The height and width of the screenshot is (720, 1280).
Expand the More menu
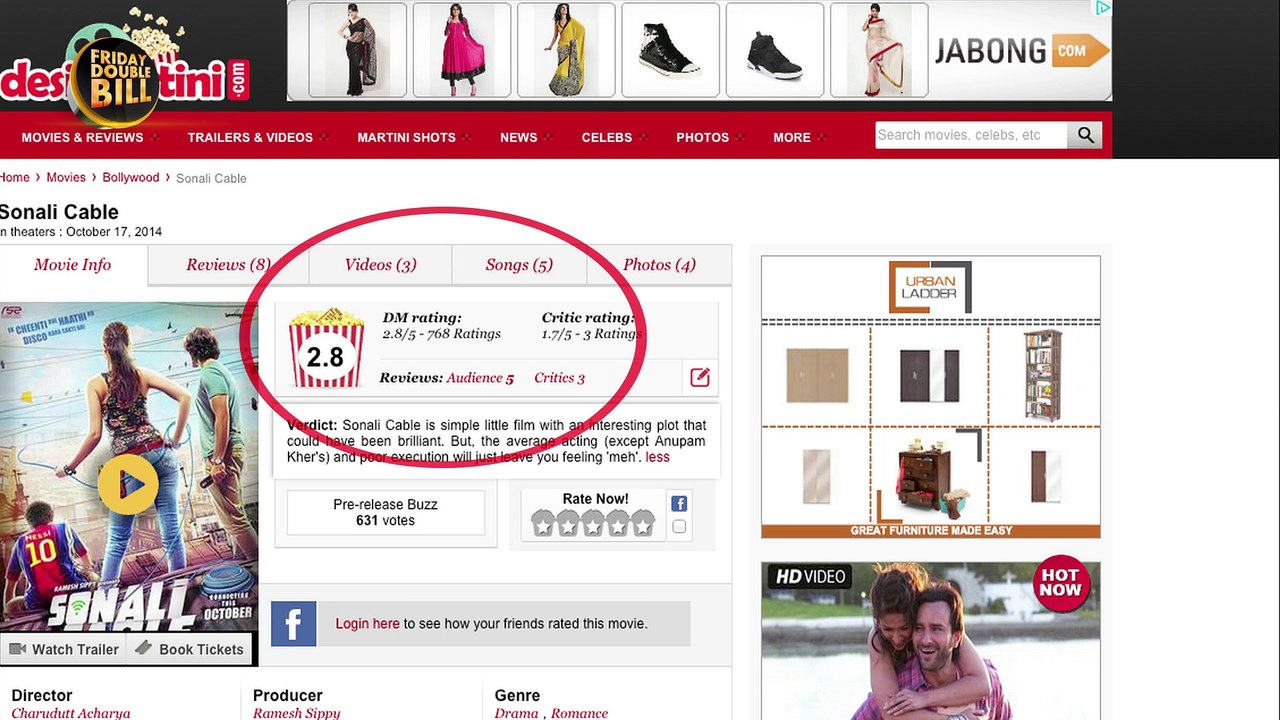click(792, 137)
